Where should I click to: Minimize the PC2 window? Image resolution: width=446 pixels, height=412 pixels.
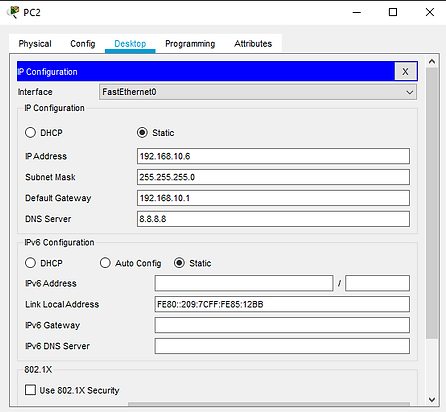coord(357,12)
